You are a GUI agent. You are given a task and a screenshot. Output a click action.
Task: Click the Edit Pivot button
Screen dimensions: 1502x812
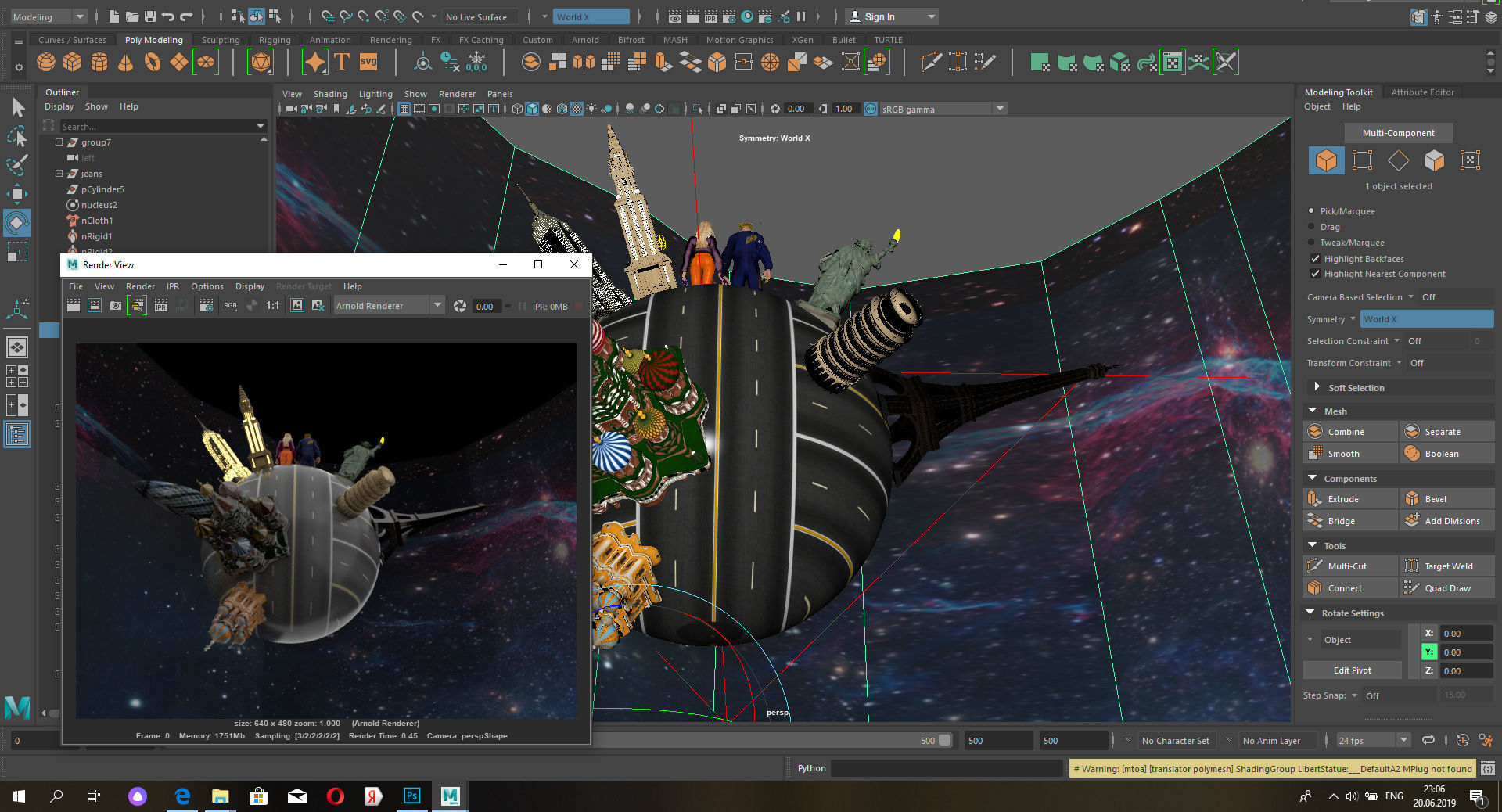(x=1352, y=670)
